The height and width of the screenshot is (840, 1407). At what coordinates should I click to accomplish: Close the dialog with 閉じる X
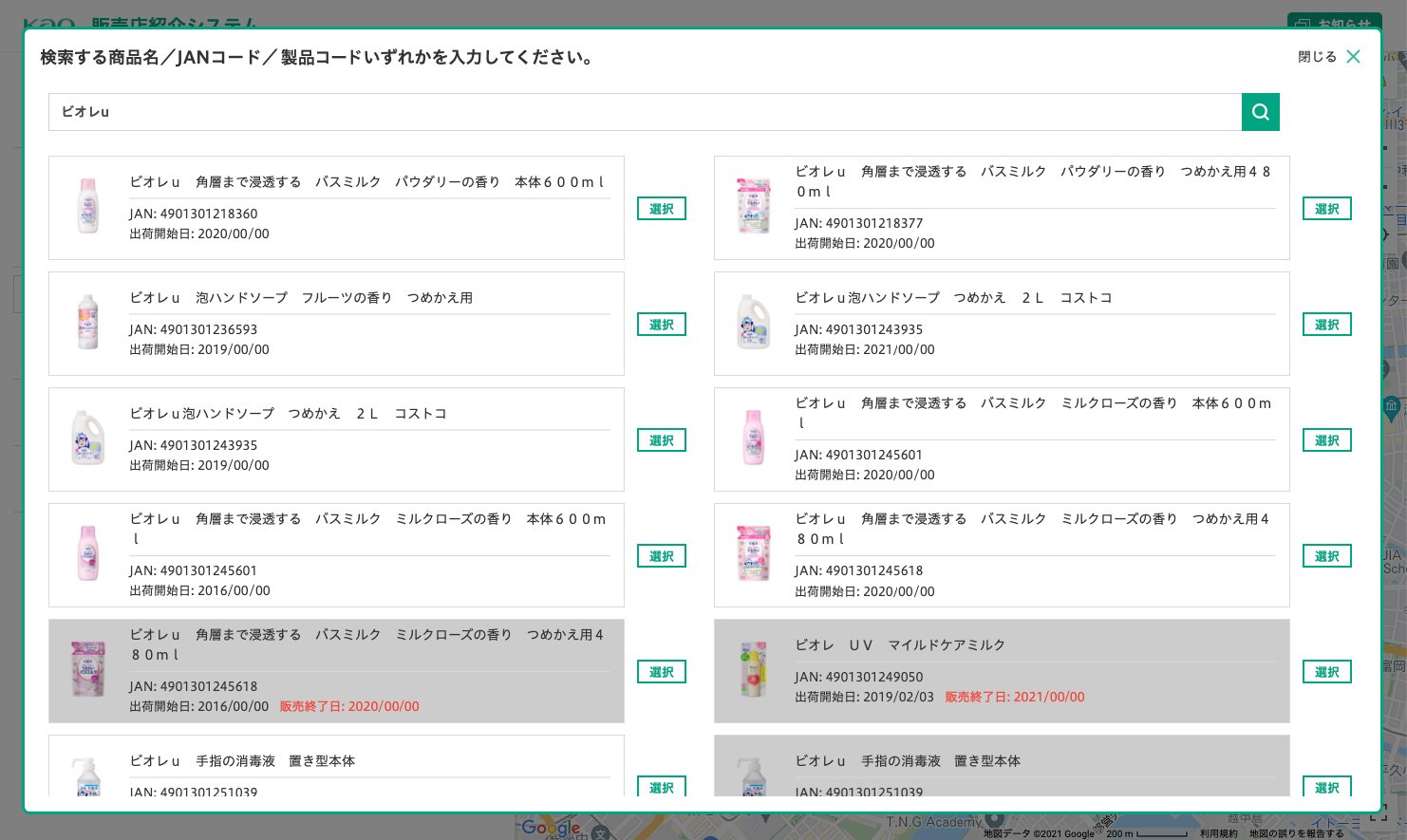tap(1329, 57)
